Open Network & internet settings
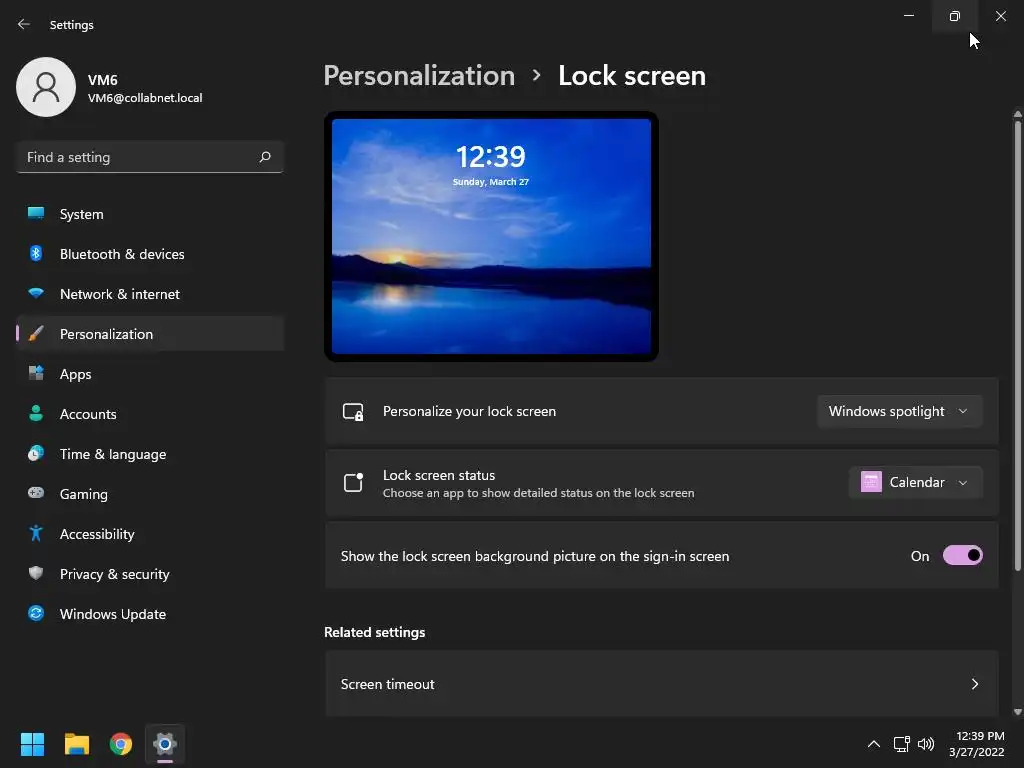 (150, 294)
